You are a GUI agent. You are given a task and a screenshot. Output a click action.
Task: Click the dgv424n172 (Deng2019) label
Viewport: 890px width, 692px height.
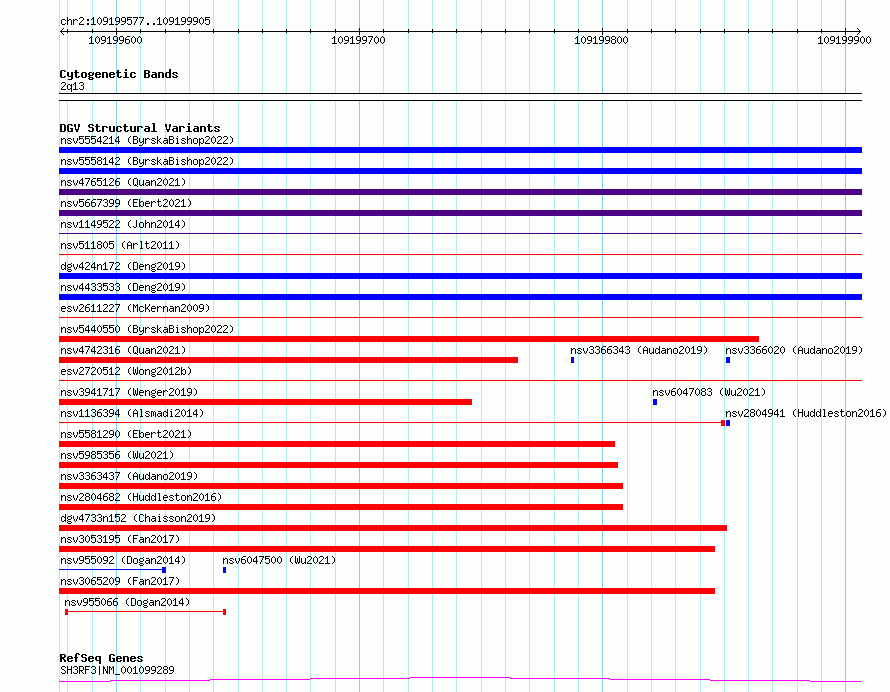(x=123, y=266)
